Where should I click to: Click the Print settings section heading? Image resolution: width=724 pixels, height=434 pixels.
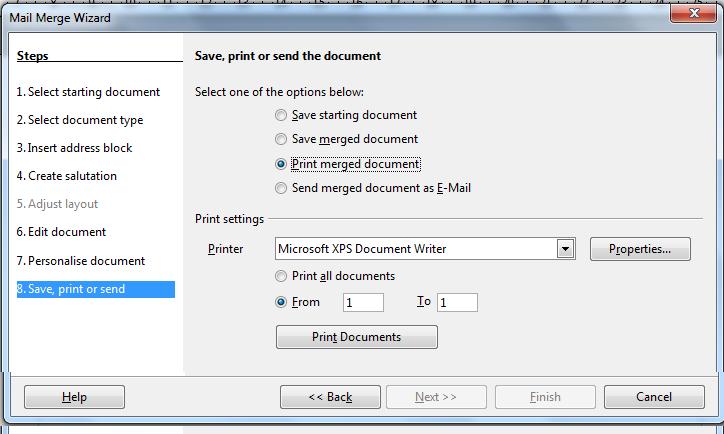click(229, 219)
